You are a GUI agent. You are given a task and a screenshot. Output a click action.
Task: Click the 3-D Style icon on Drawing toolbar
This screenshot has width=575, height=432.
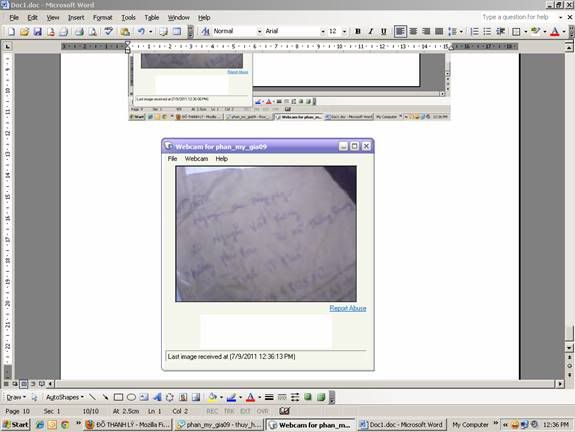pos(321,397)
